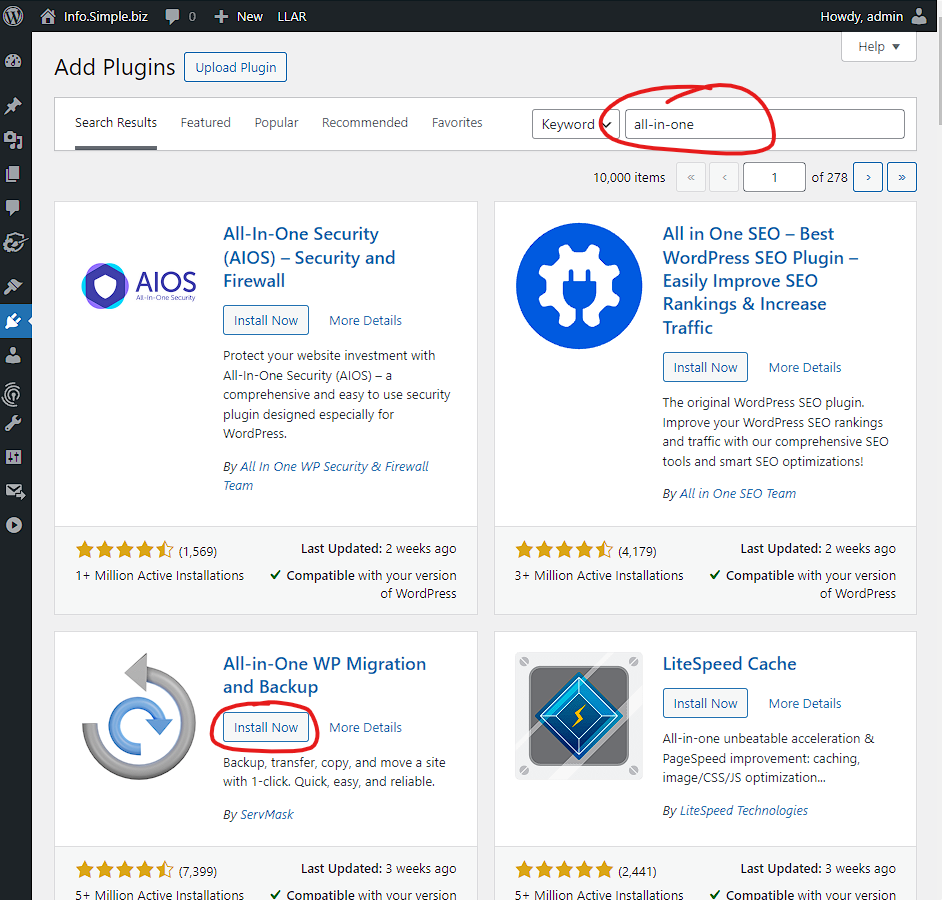Open Posts via the pushpin sidebar icon
The image size is (942, 900).
click(13, 106)
